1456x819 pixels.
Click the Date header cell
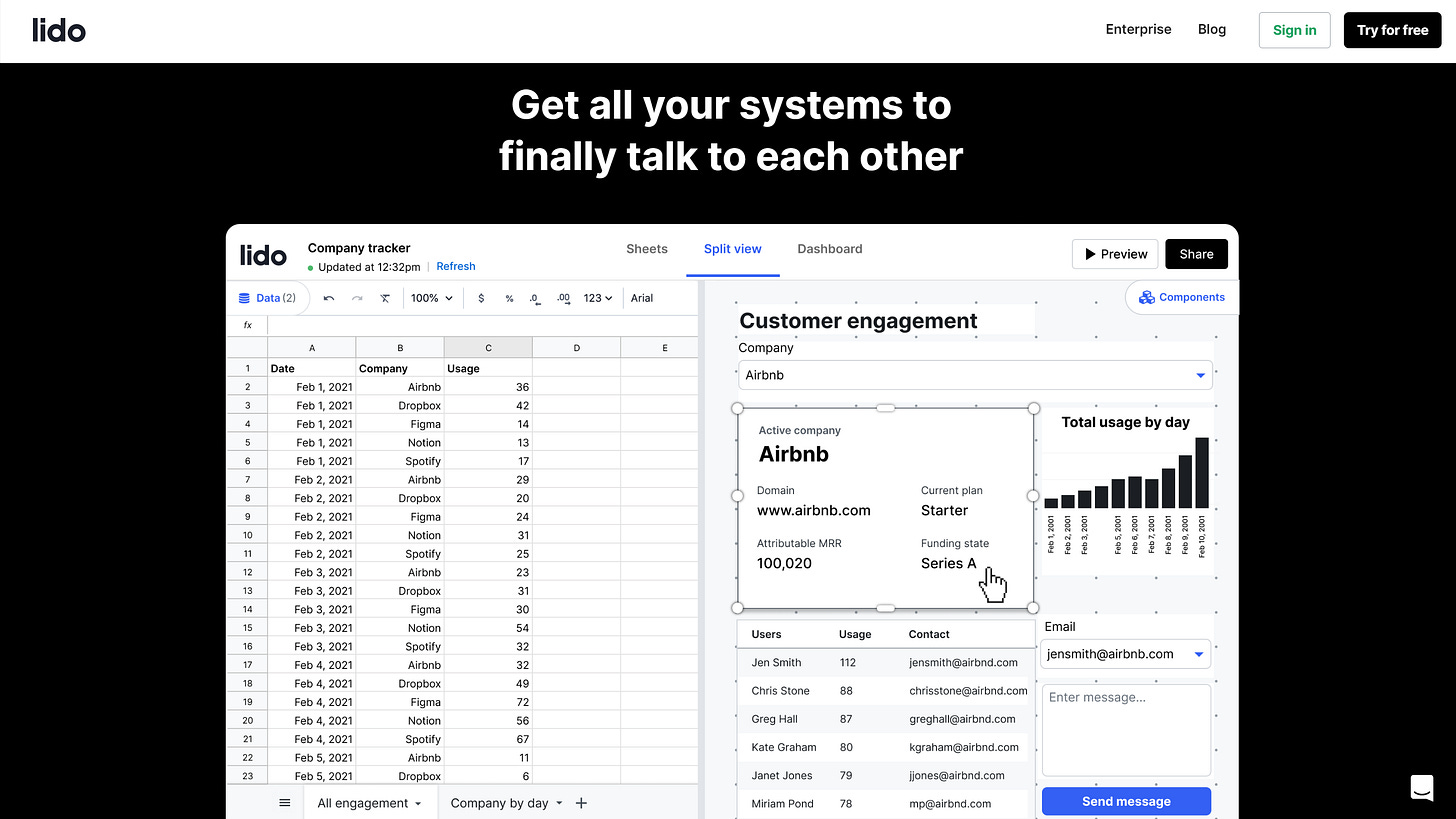point(312,368)
